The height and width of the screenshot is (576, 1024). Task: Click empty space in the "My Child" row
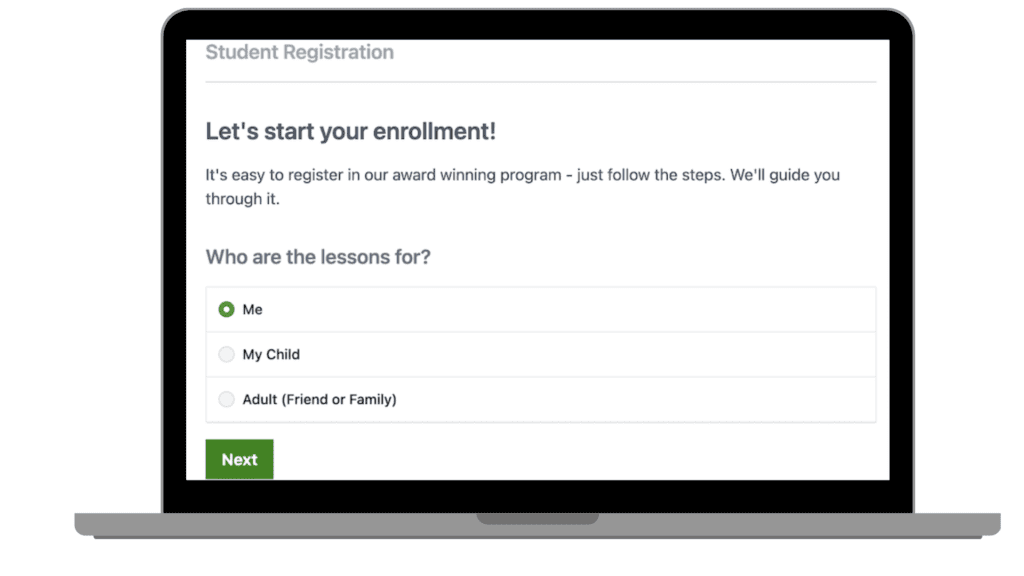point(600,355)
